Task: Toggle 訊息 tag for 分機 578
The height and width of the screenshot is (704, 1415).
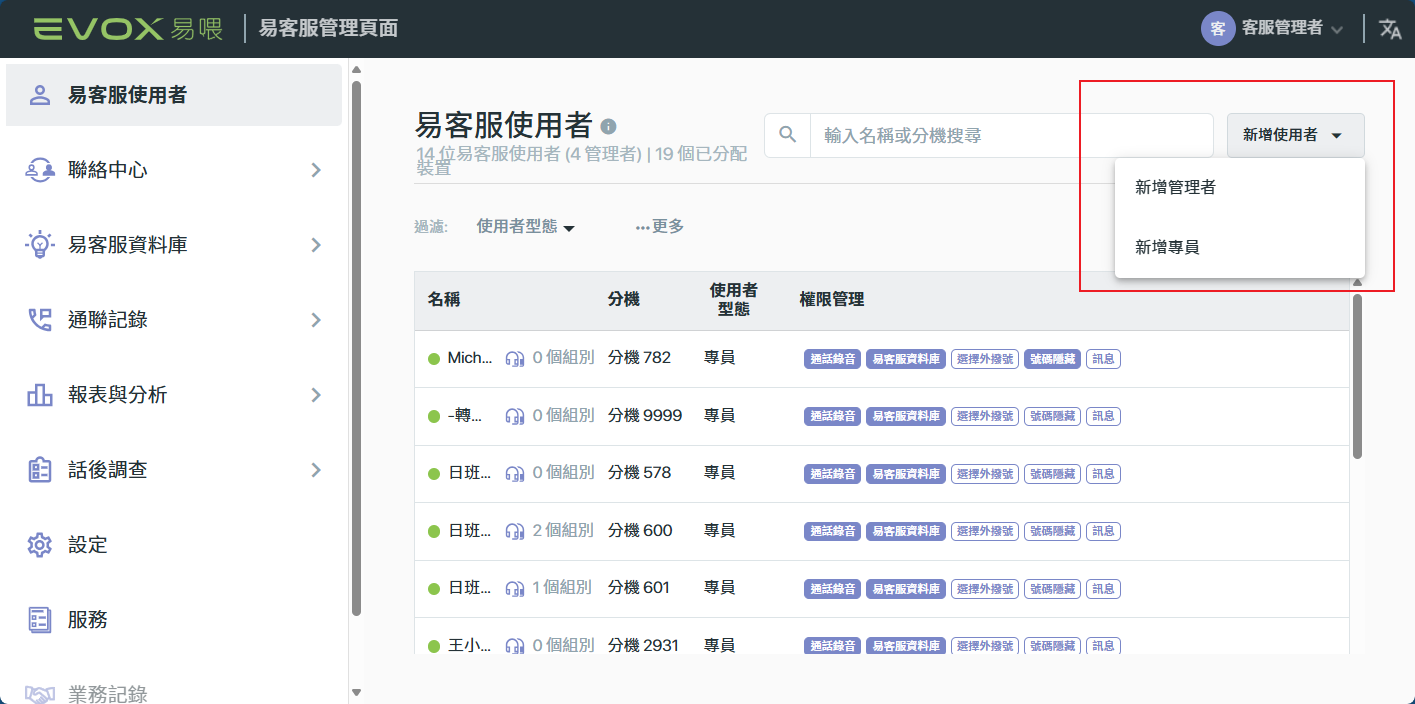Action: 1103,473
